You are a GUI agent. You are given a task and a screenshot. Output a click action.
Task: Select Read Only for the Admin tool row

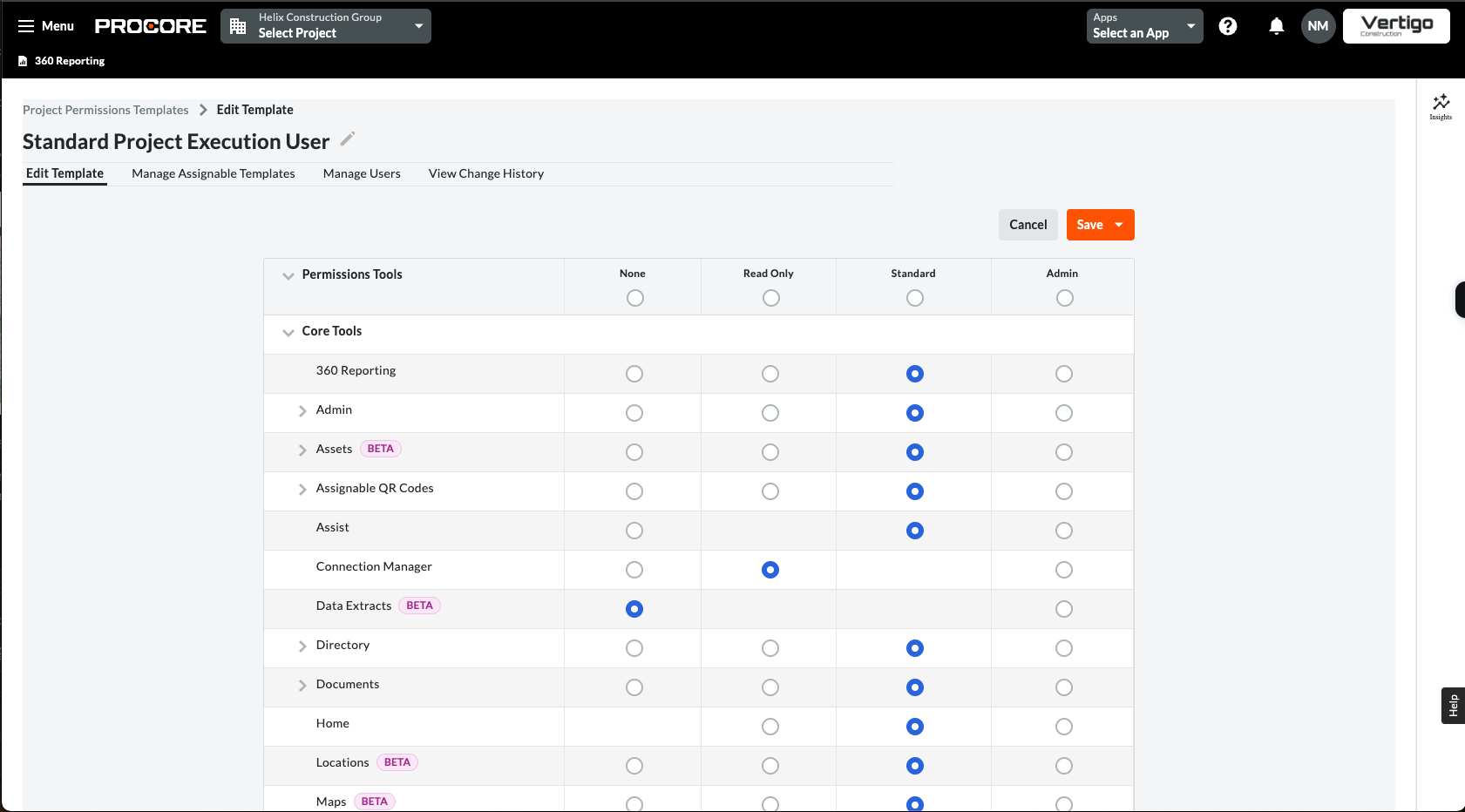[x=770, y=413]
